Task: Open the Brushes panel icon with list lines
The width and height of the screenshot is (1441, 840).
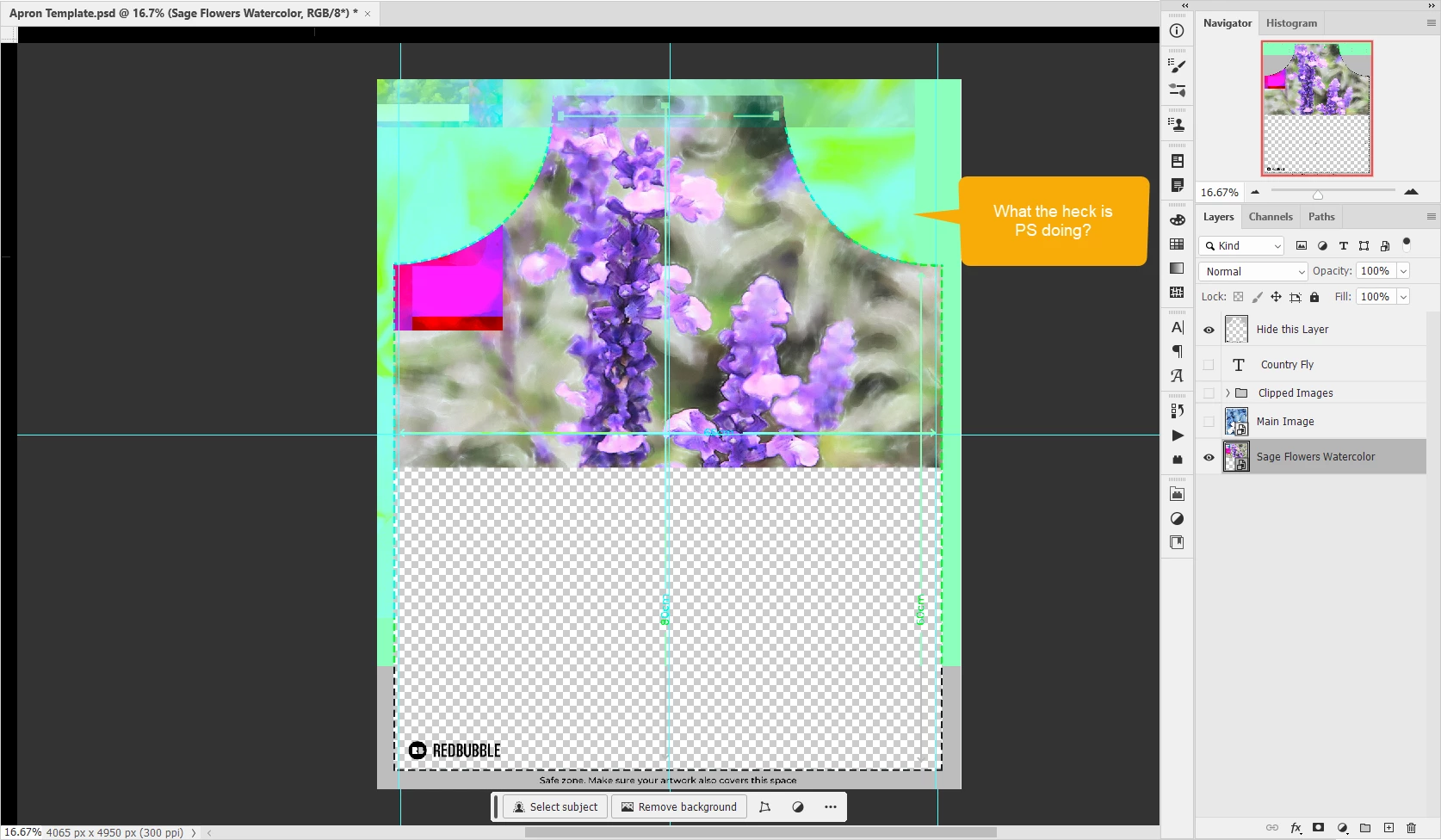Action: (x=1177, y=65)
